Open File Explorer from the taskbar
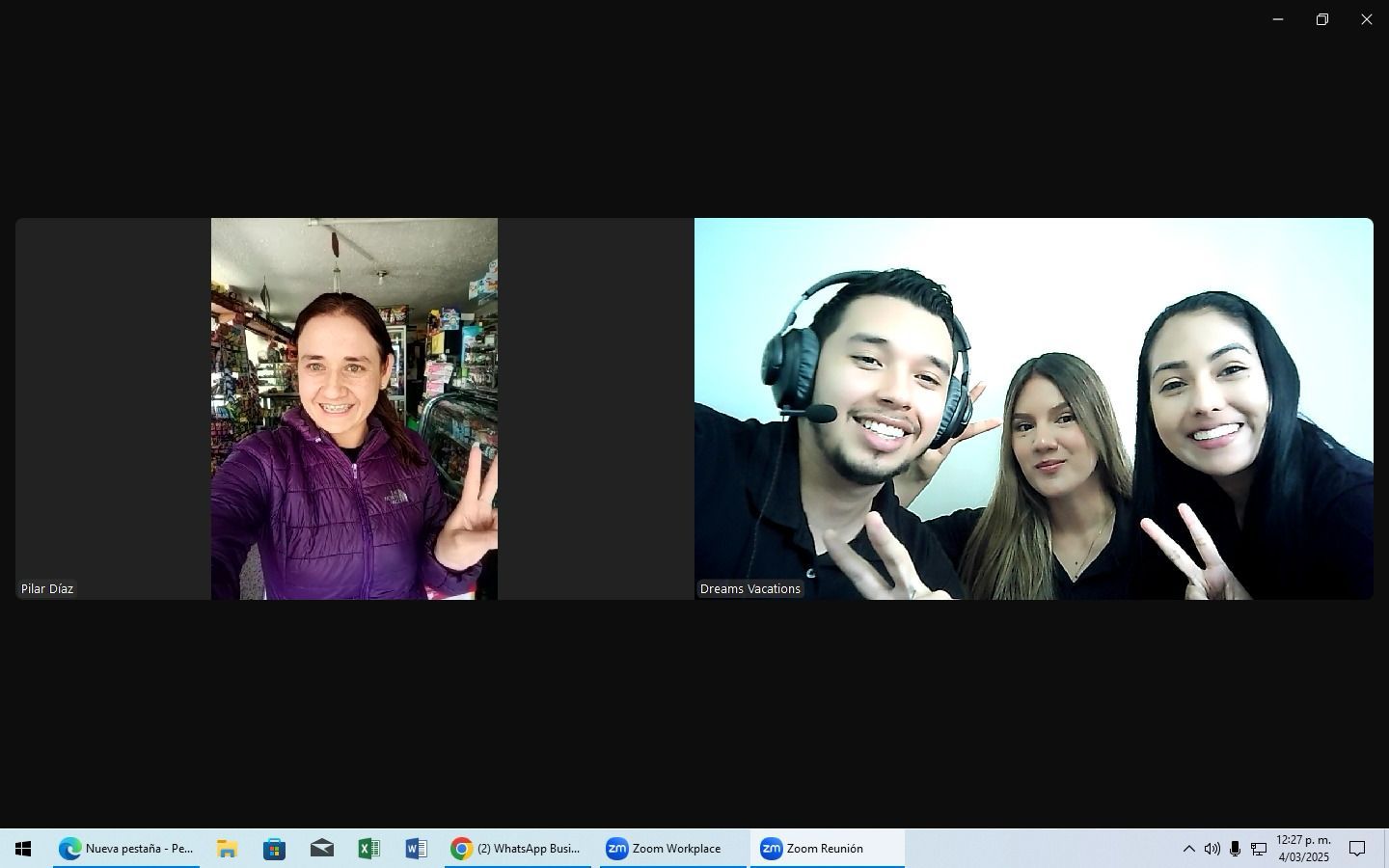This screenshot has height=868, width=1389. [x=228, y=849]
